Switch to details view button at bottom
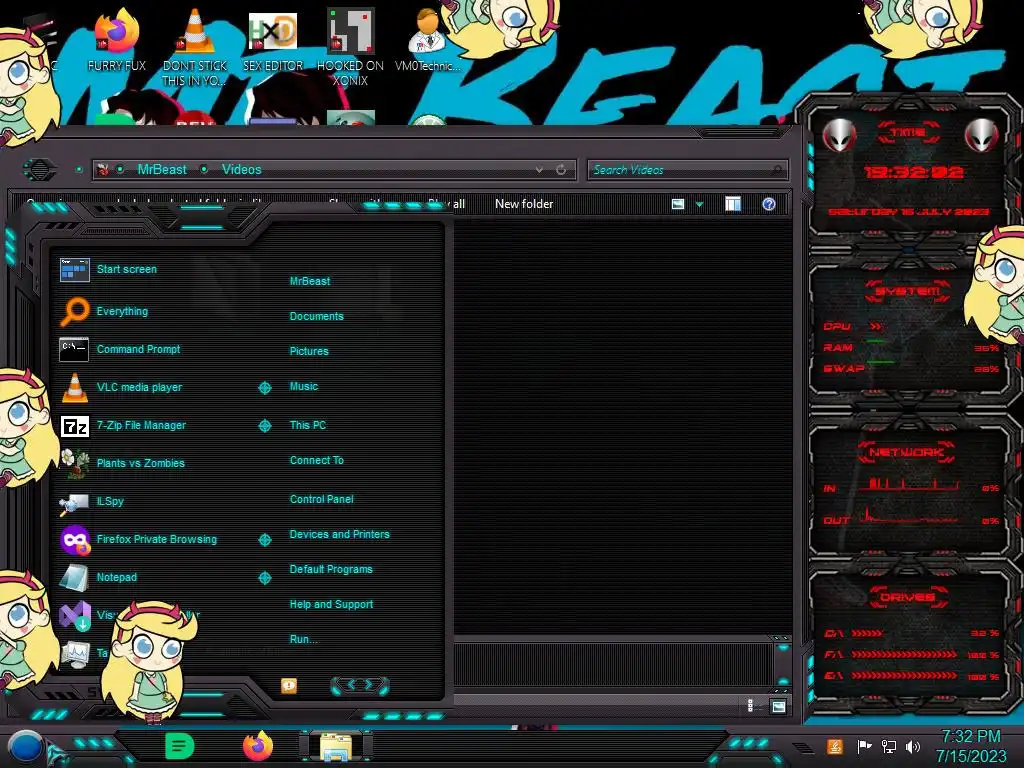 750,705
